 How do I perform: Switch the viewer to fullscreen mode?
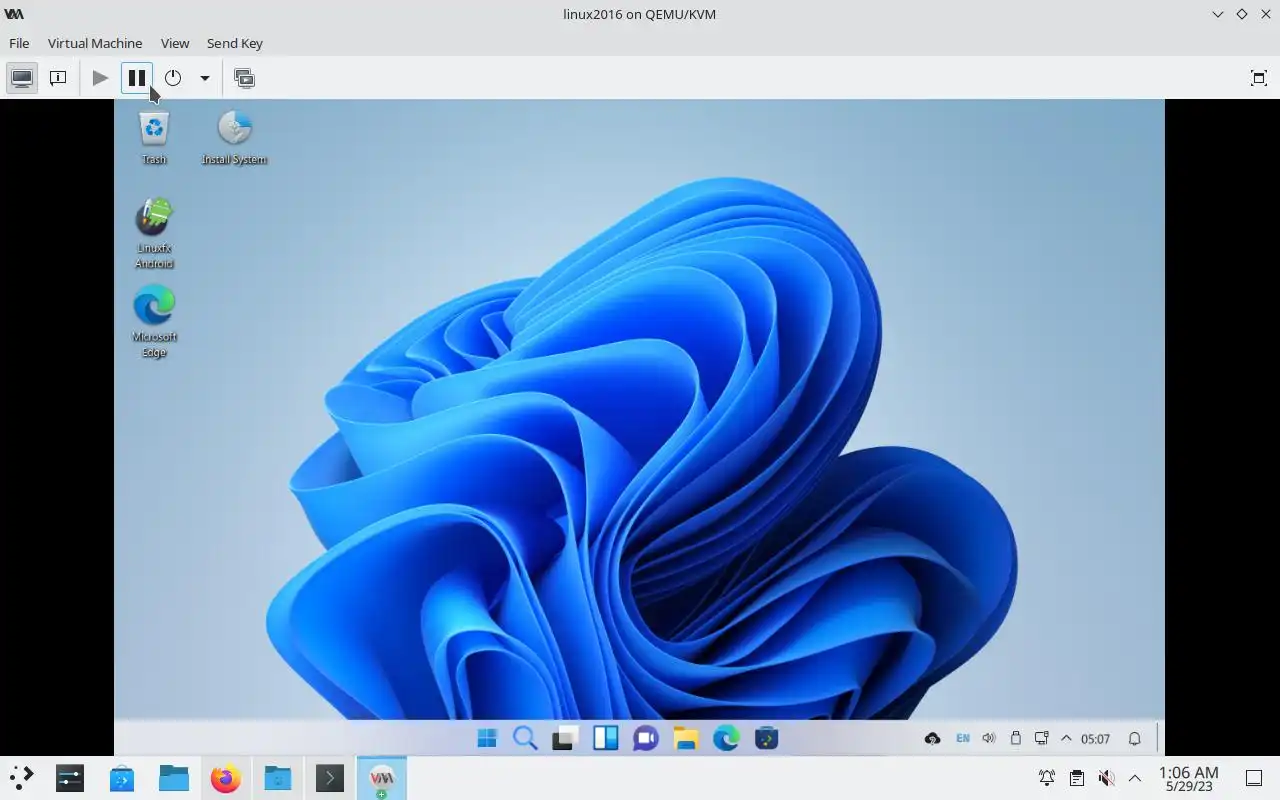pos(1259,78)
